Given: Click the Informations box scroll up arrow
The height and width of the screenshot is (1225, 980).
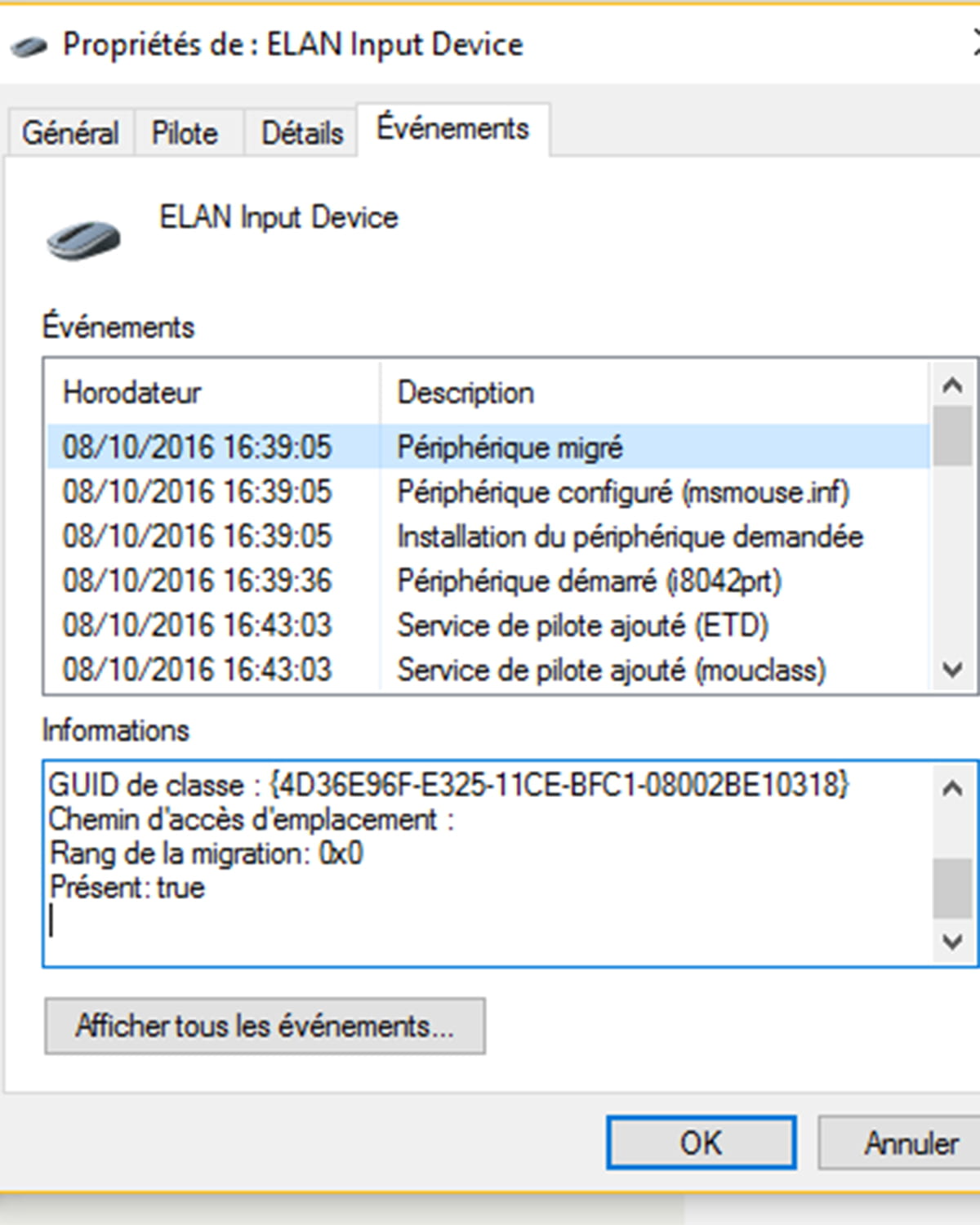Looking at the screenshot, I should click(x=952, y=788).
